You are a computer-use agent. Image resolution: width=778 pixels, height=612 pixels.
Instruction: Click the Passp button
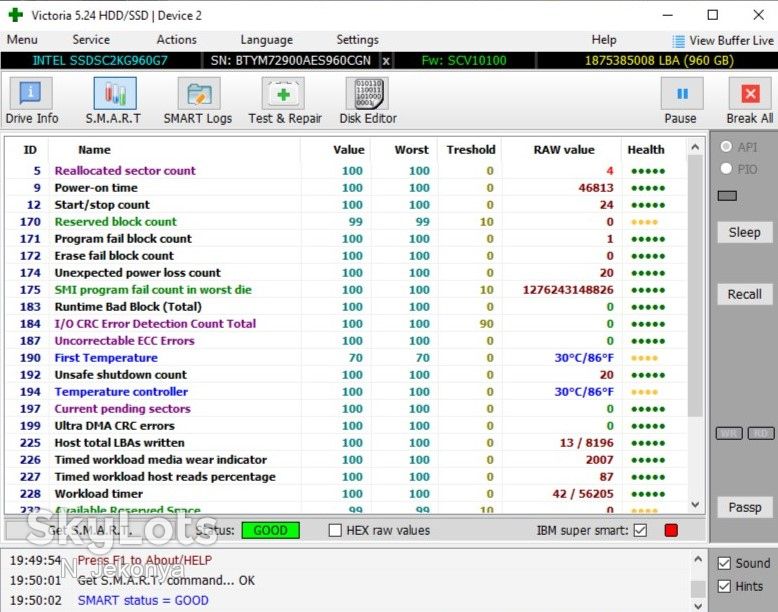point(744,507)
